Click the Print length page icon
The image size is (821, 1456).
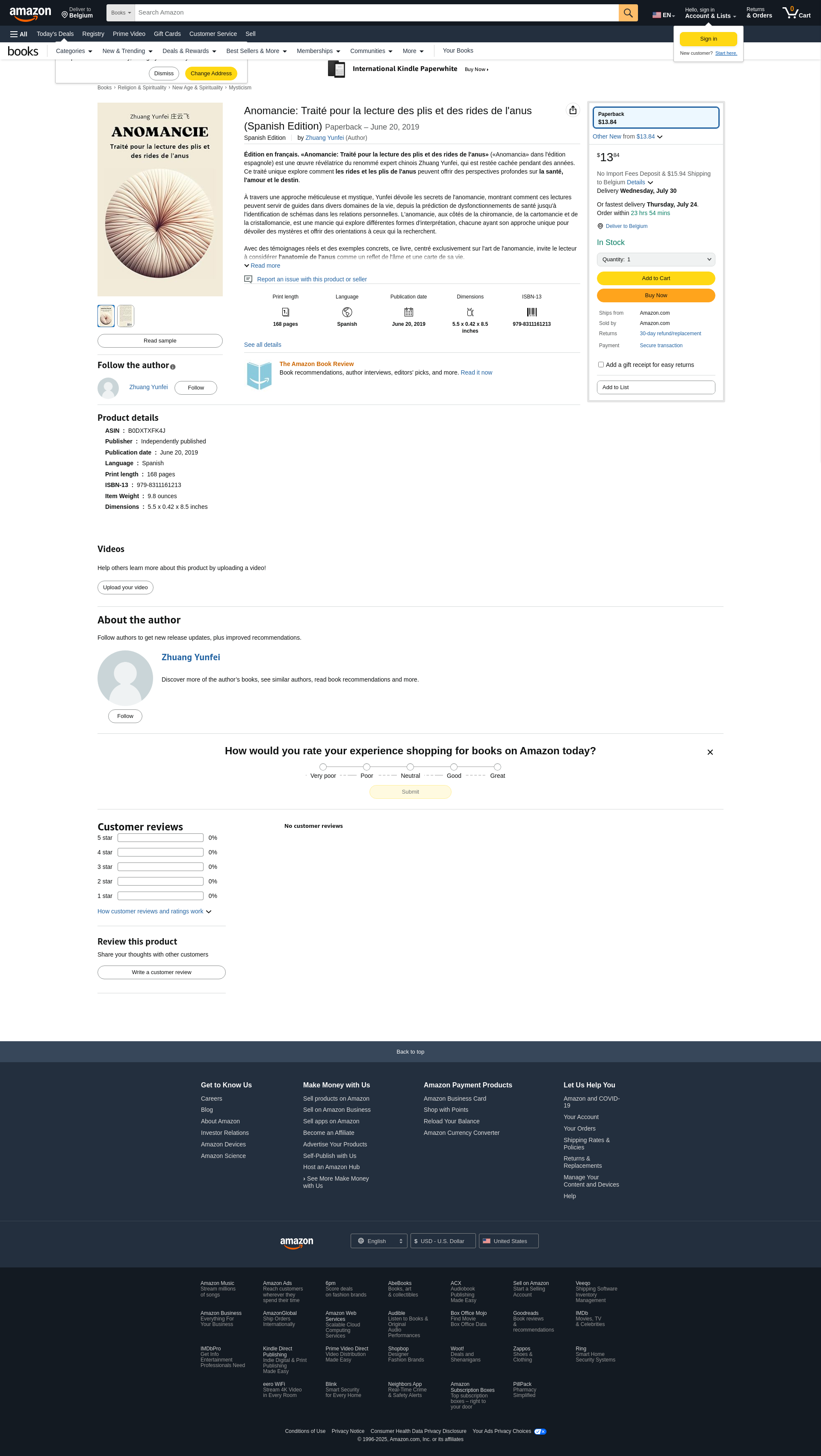point(285,312)
